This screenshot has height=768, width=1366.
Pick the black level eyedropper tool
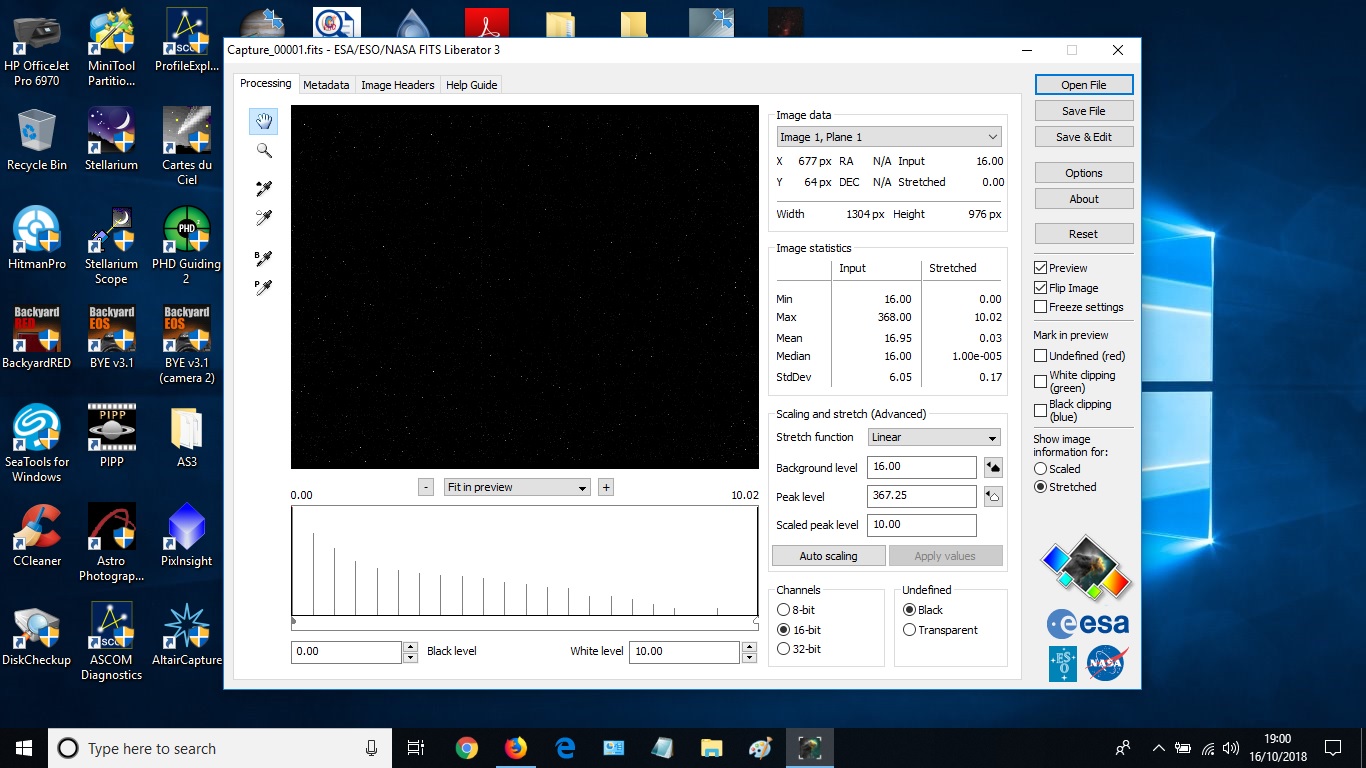pyautogui.click(x=264, y=188)
